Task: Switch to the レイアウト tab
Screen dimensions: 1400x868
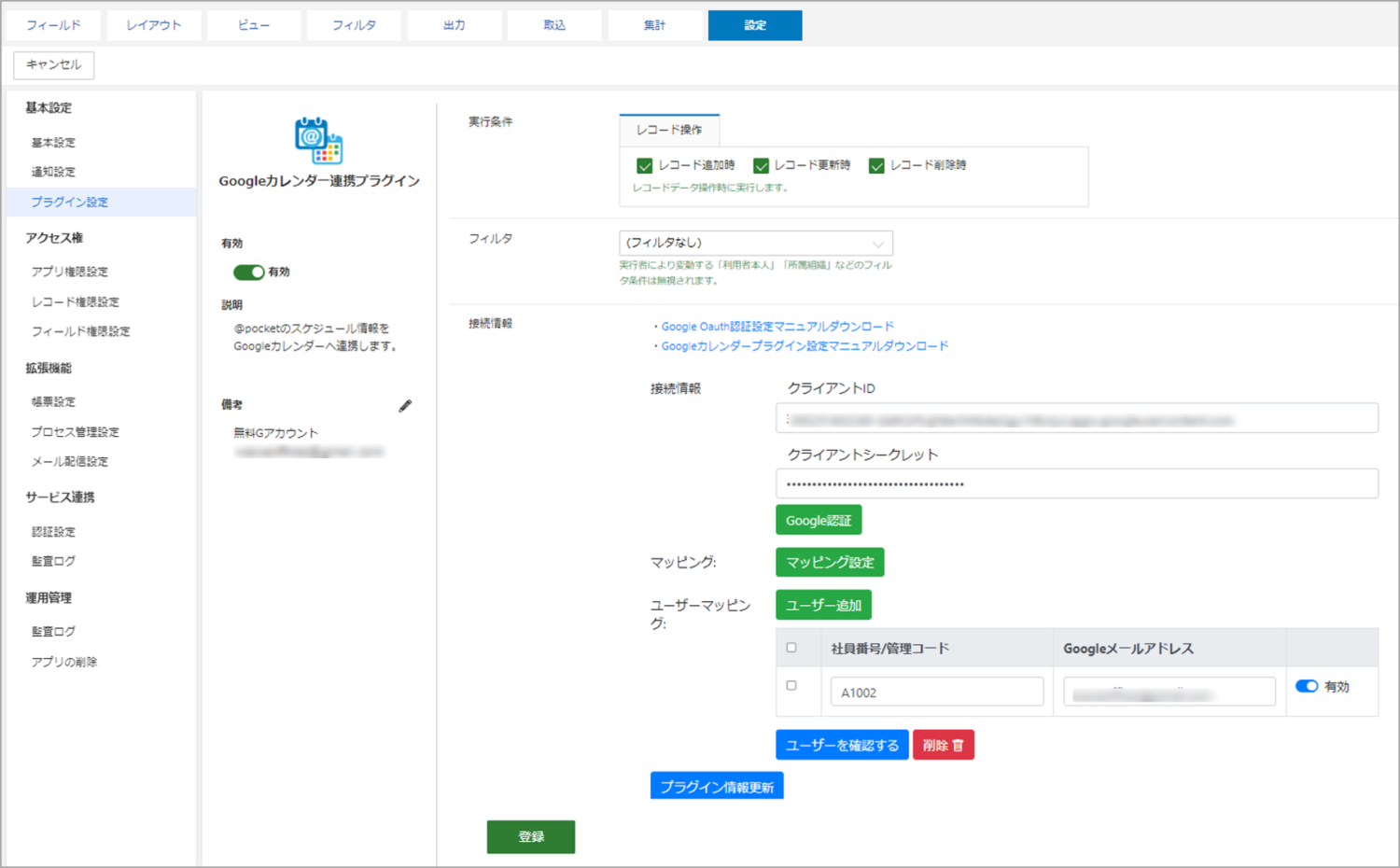Action: [154, 25]
